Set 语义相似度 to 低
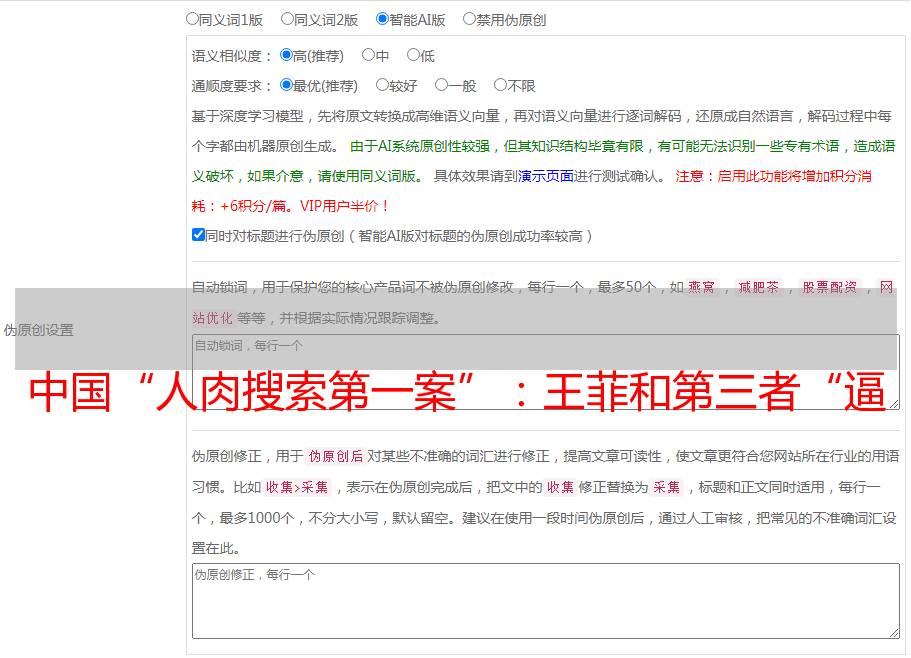 (414, 55)
